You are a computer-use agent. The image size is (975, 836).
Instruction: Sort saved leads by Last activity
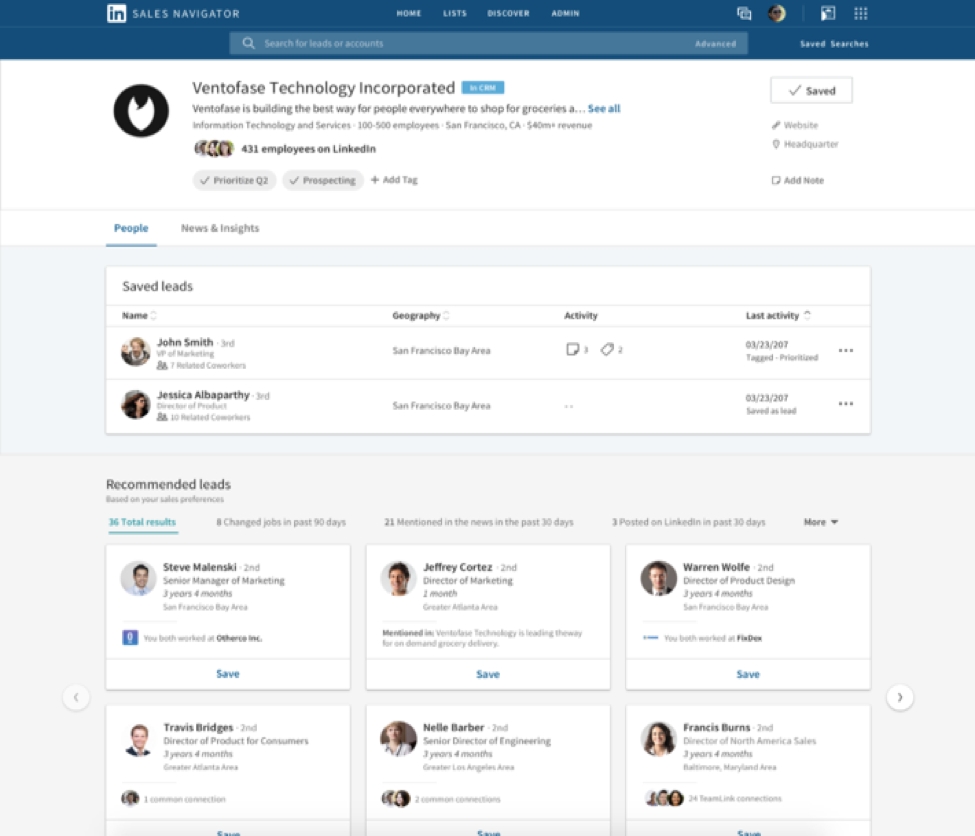[778, 316]
